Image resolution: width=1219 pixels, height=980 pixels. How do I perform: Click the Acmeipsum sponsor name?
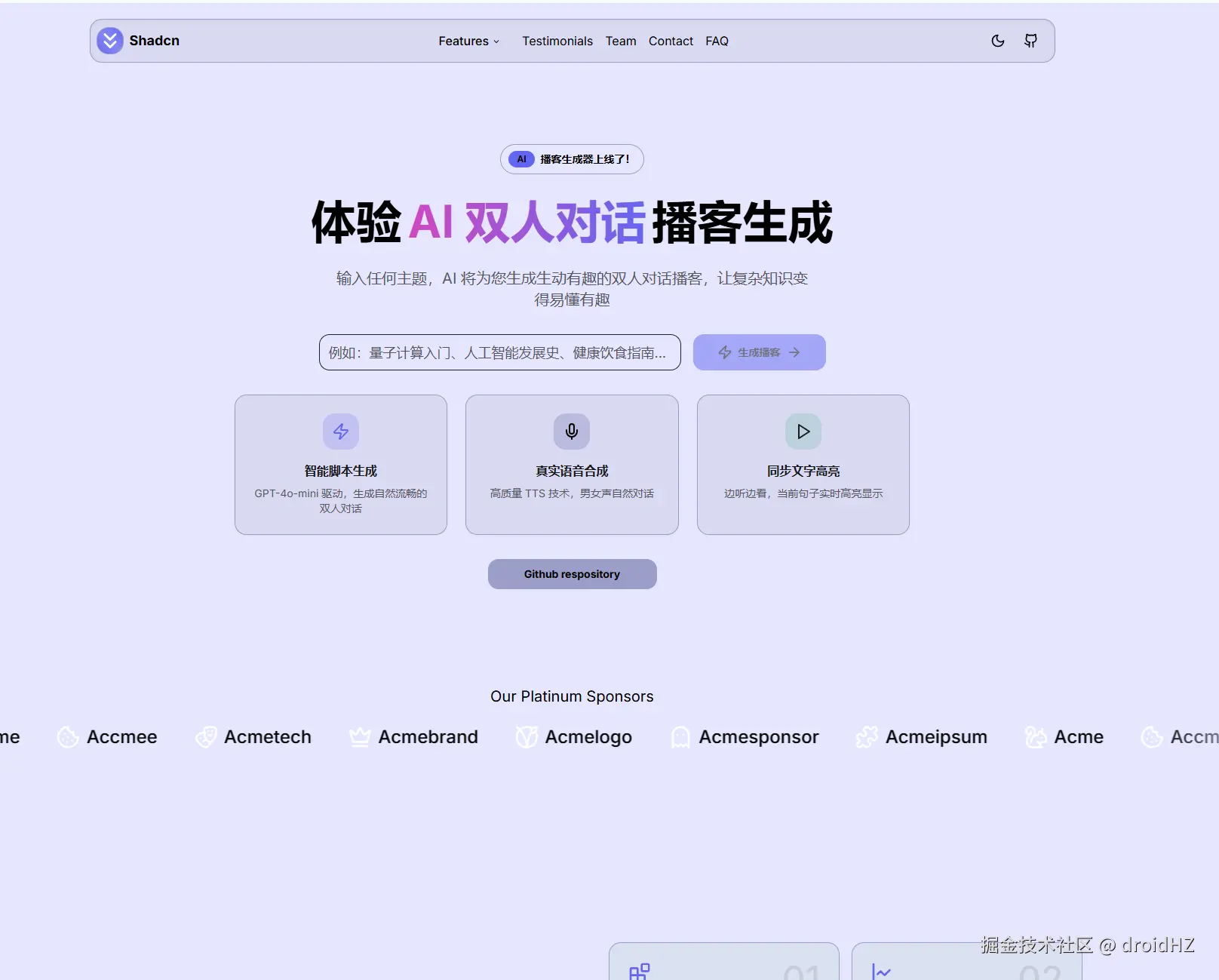click(x=936, y=737)
